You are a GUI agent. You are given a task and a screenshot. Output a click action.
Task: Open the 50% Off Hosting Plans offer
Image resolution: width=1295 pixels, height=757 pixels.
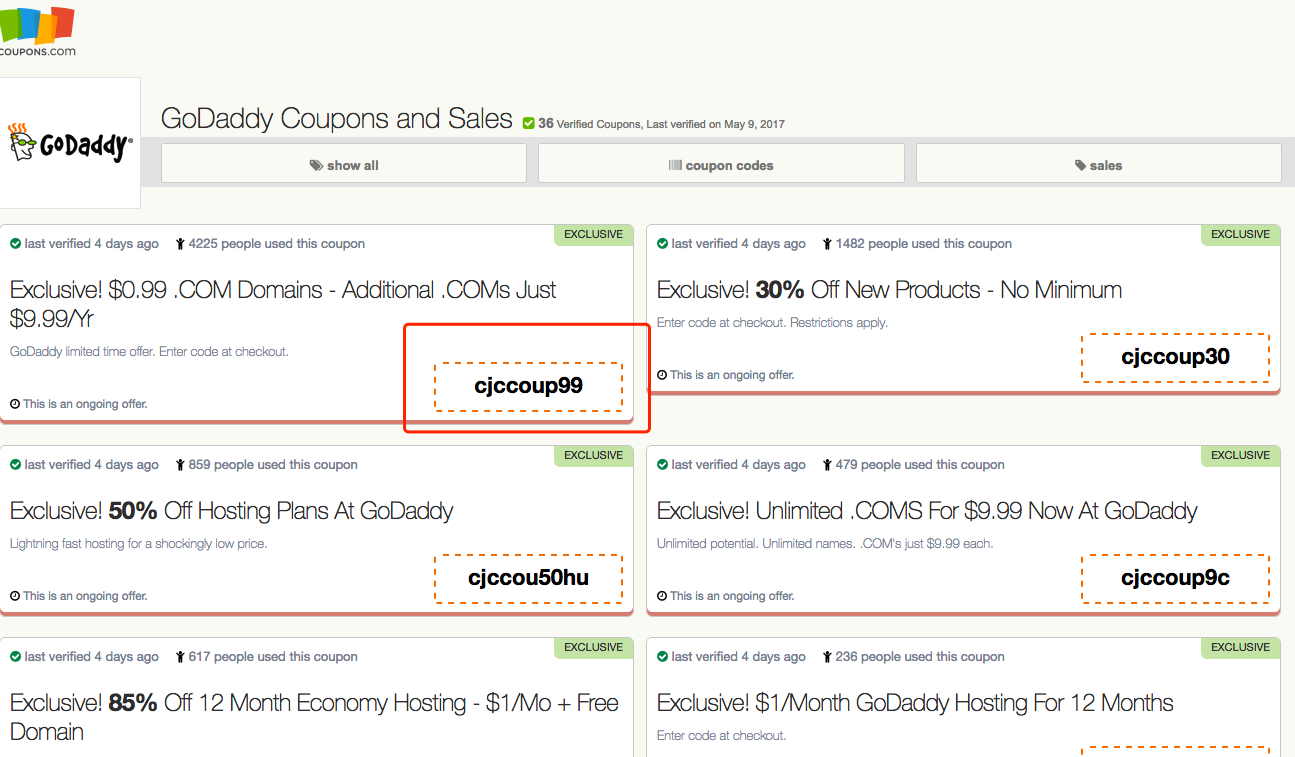click(x=232, y=511)
